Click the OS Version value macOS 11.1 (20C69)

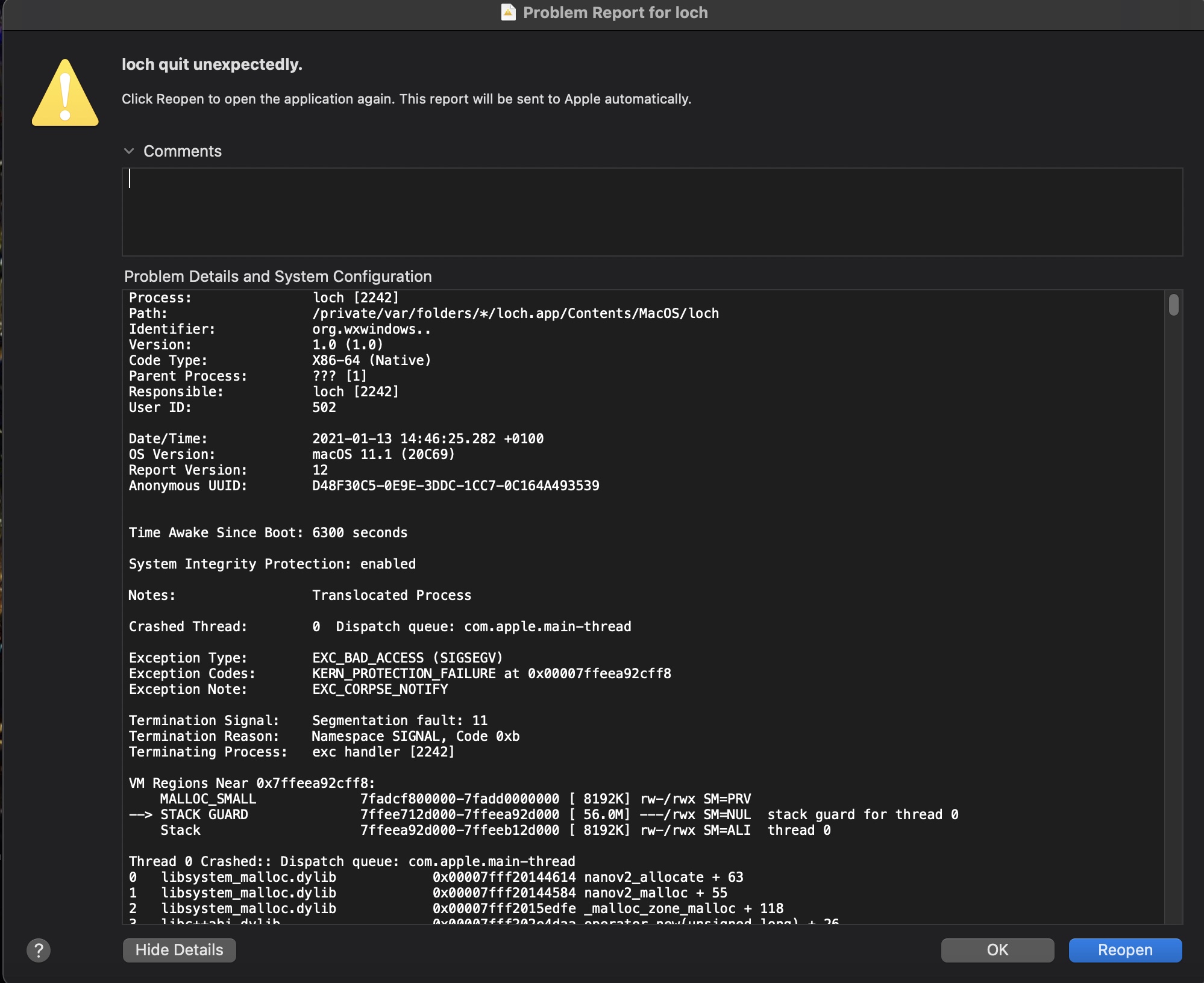tap(383, 454)
